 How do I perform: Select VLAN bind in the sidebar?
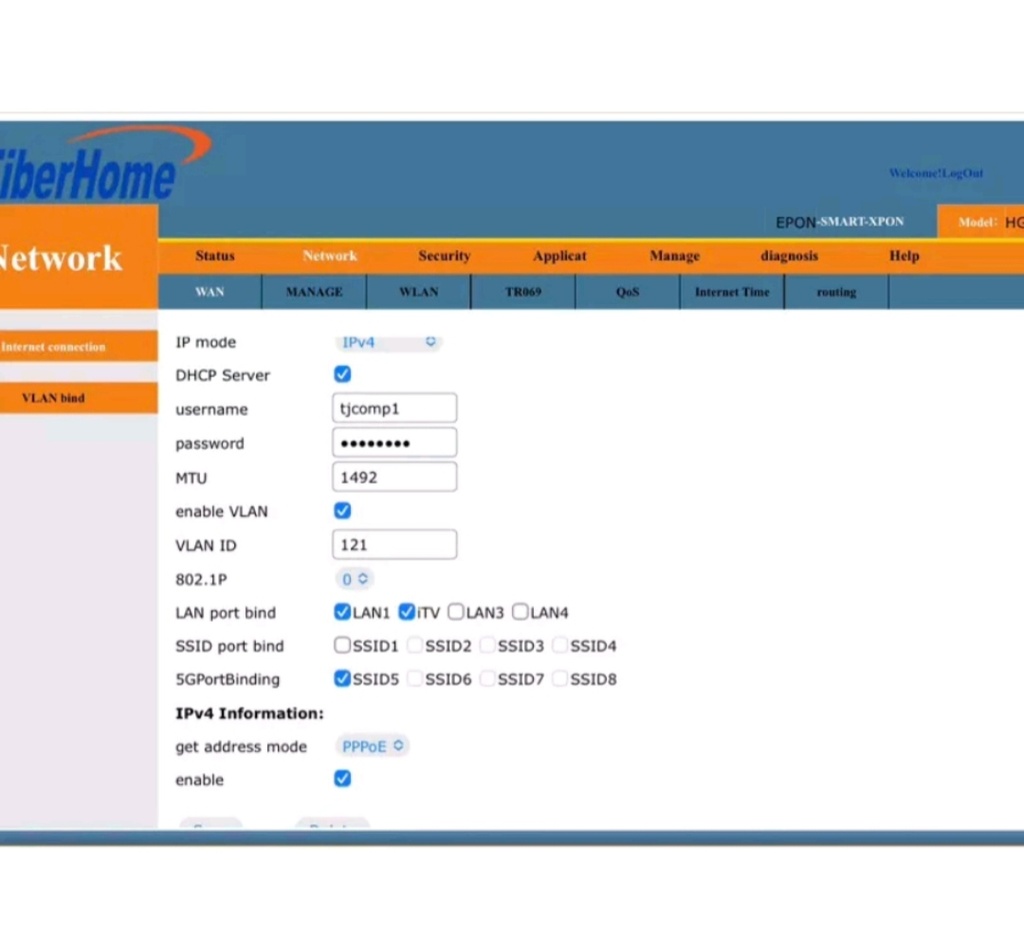tap(78, 398)
